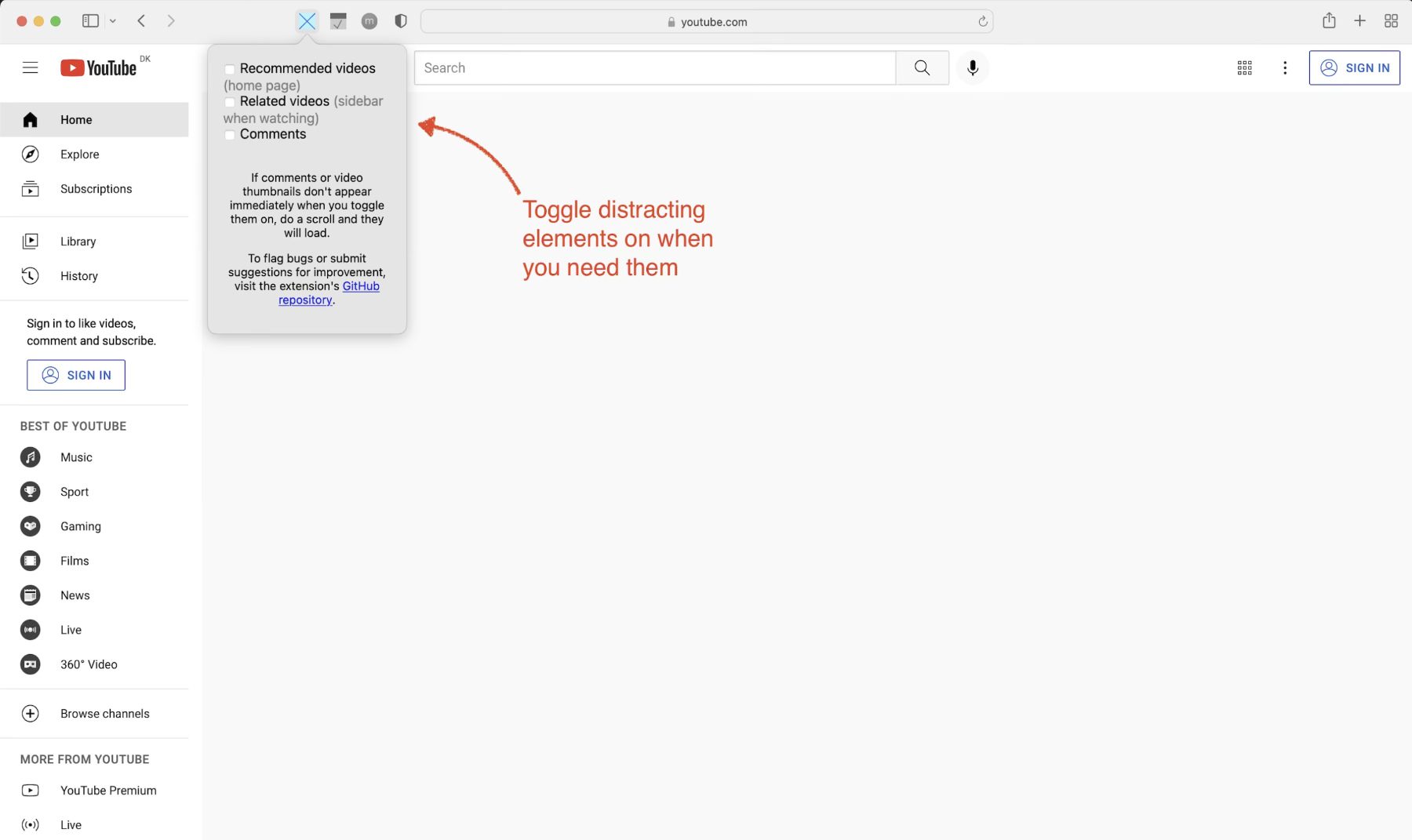Click the top-right SIGN IN button
The width and height of the screenshot is (1412, 840).
(1354, 68)
